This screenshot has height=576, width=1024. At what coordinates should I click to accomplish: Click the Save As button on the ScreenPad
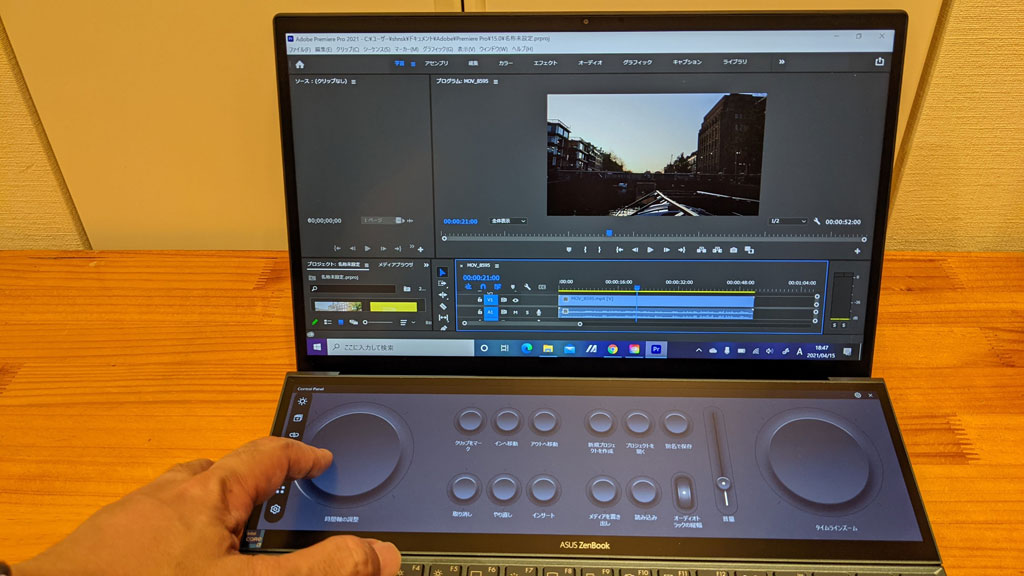click(677, 424)
